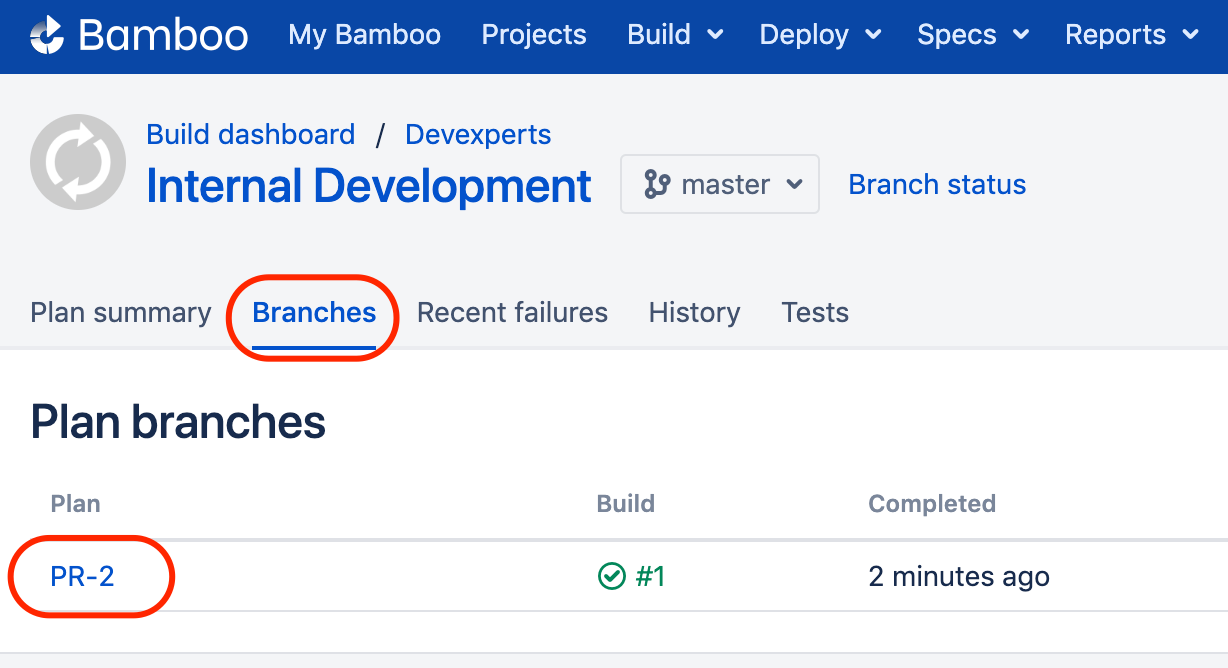Expand the Build menu
Screen dimensions: 1228x668
pos(675,35)
